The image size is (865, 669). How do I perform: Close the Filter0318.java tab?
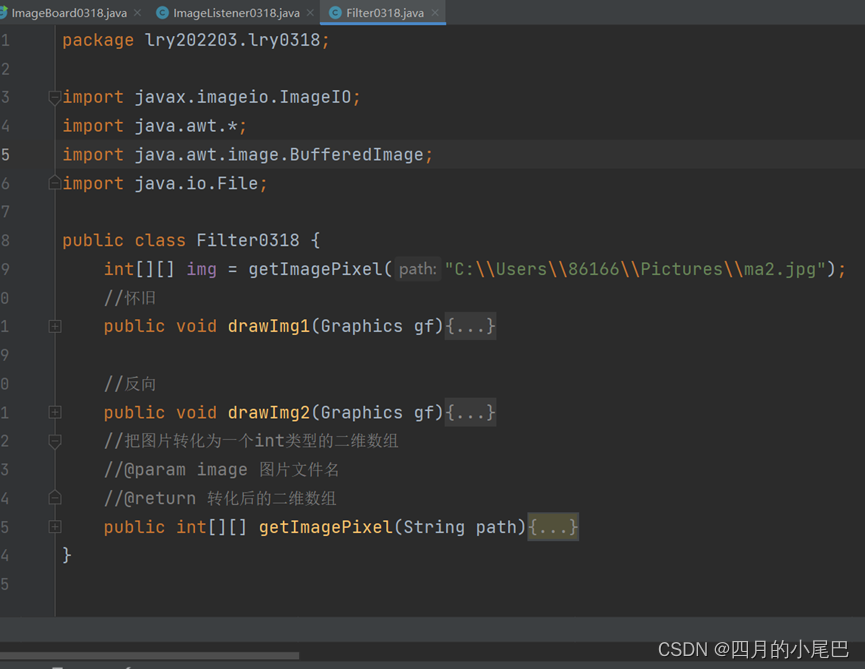click(434, 13)
